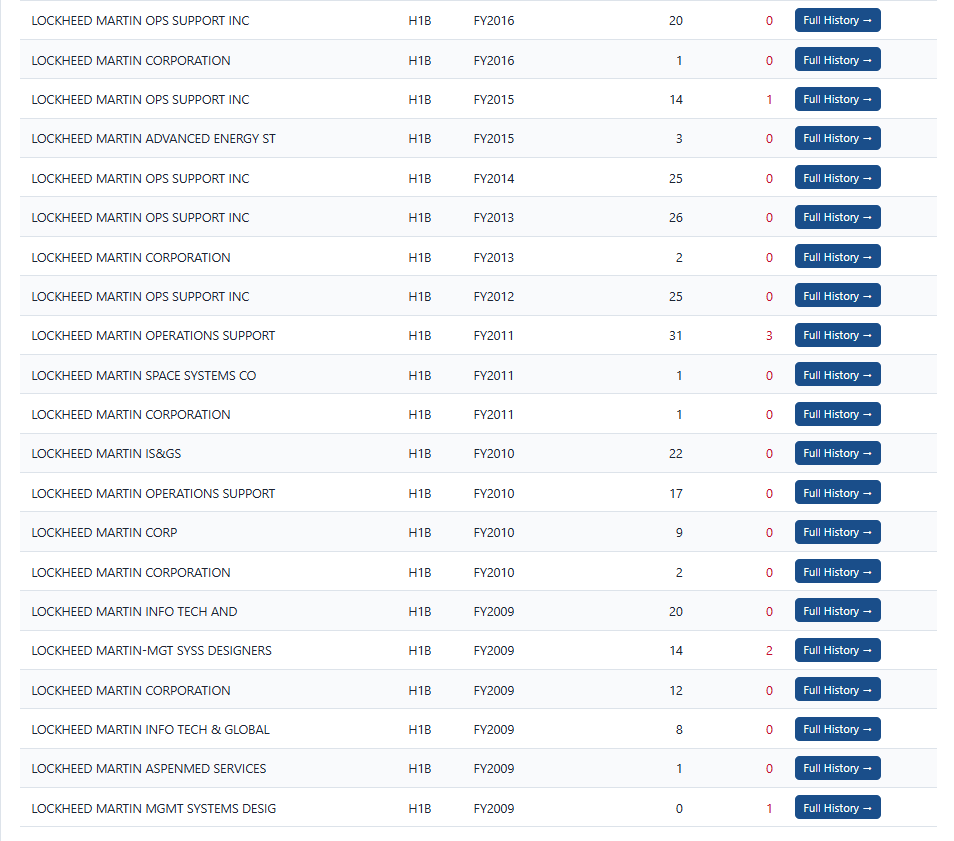Screen dimensions: 954x841
Task: Select LOCKHEED MARTIN CORPORATION name in FY2009 row
Action: (x=131, y=691)
